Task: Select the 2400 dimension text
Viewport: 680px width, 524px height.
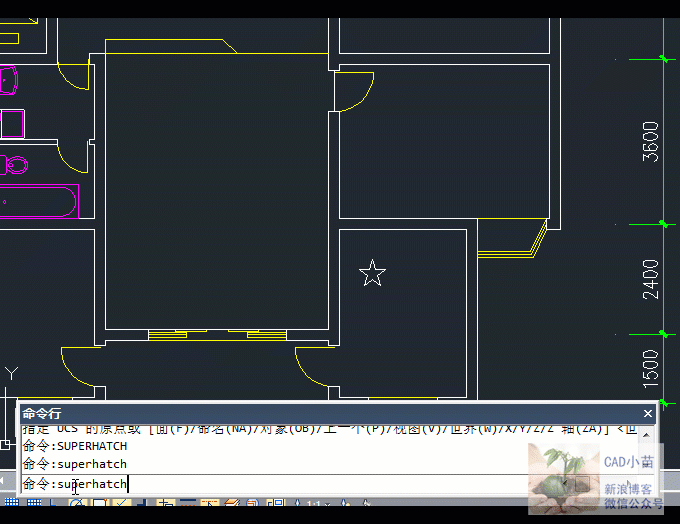Action: pyautogui.click(x=651, y=278)
